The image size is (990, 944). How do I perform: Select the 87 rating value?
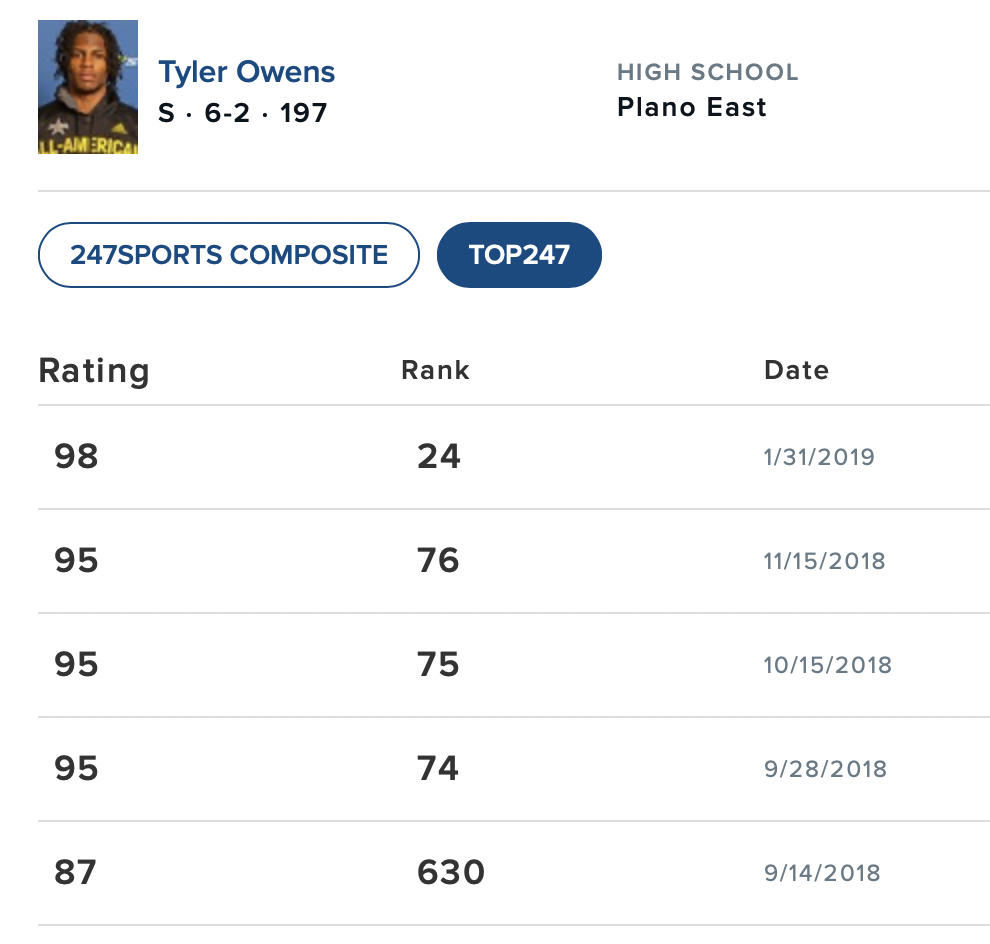pyautogui.click(x=75, y=873)
